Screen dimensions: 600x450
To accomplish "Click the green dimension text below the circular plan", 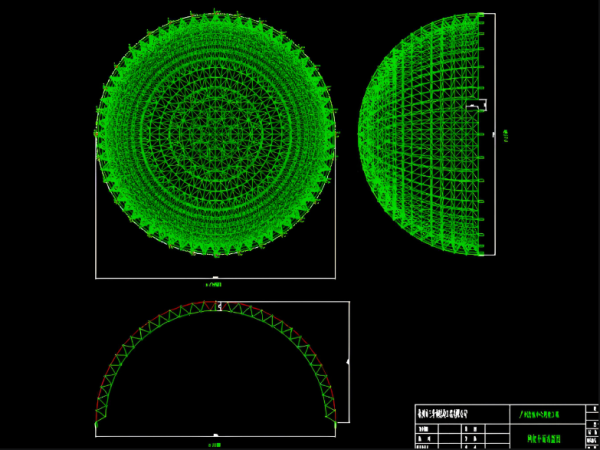I will pos(214,283).
